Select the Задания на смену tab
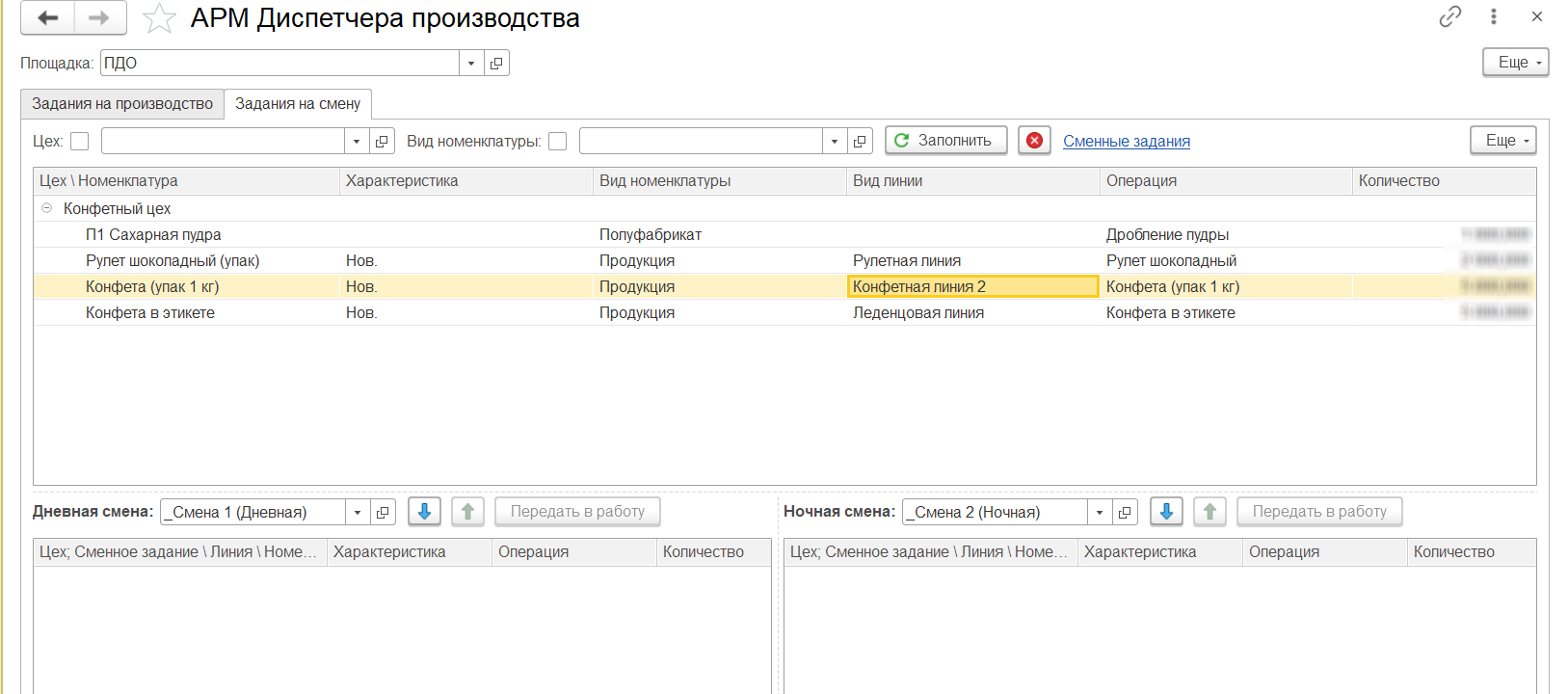 pyautogui.click(x=298, y=104)
